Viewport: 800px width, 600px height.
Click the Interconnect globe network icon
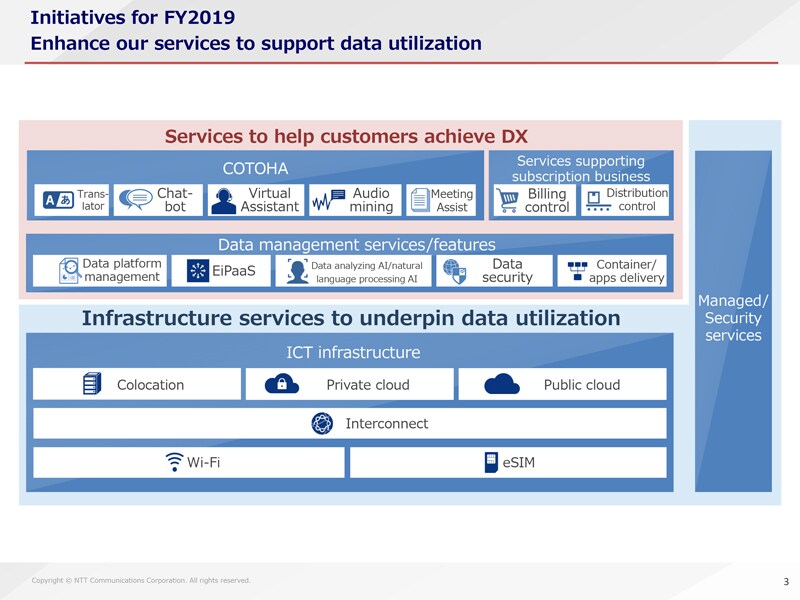[x=322, y=423]
